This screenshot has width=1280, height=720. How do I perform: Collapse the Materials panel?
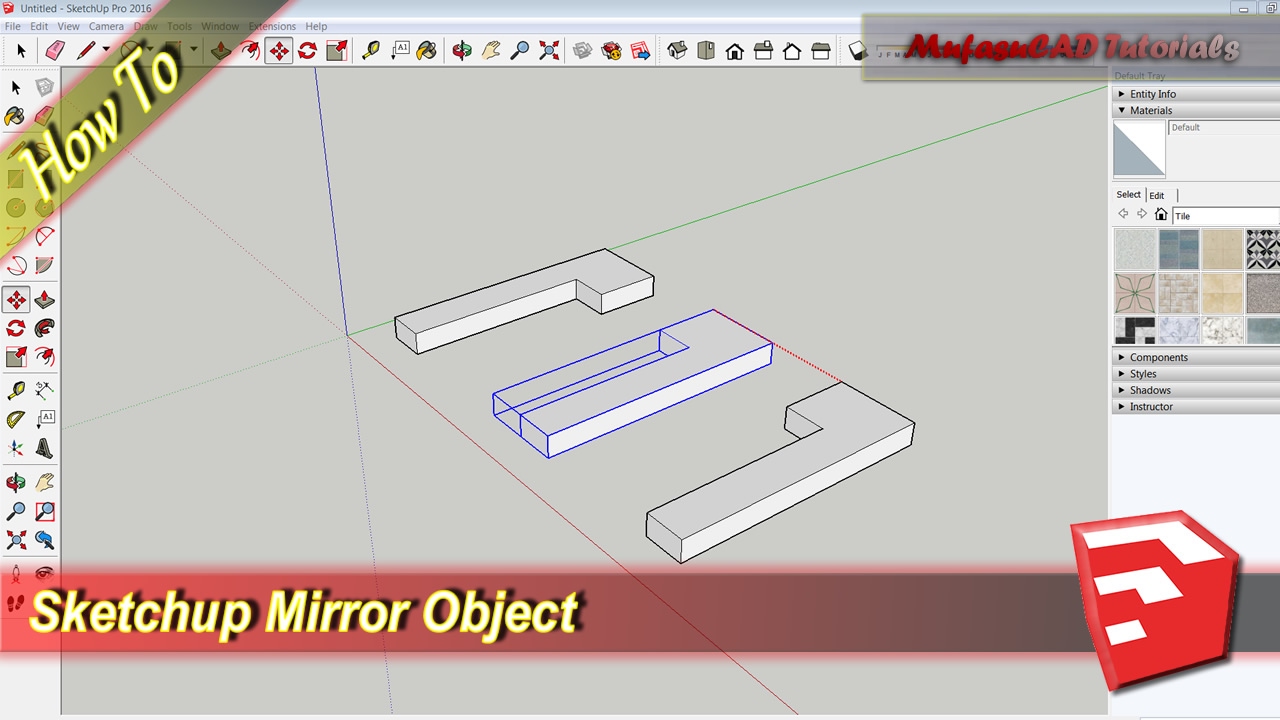pyautogui.click(x=1196, y=110)
